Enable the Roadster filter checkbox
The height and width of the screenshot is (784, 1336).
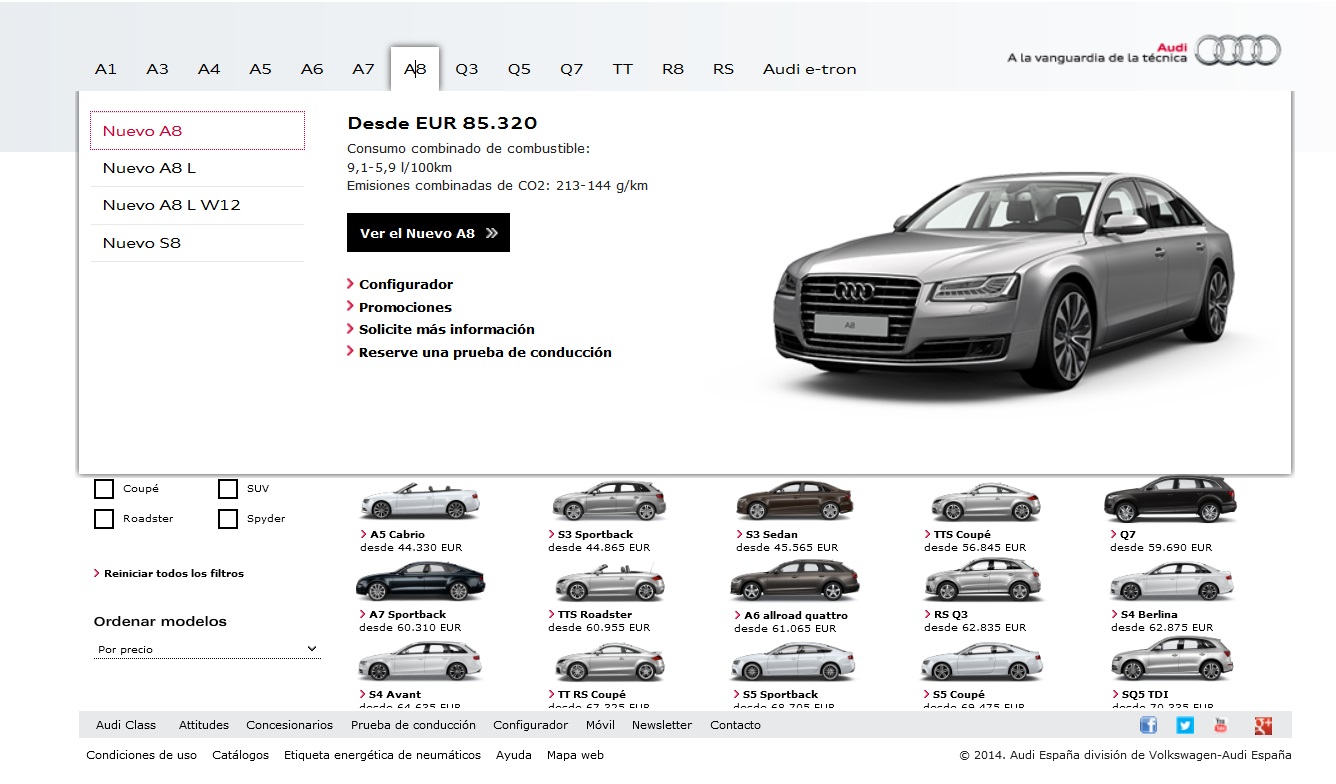[104, 519]
